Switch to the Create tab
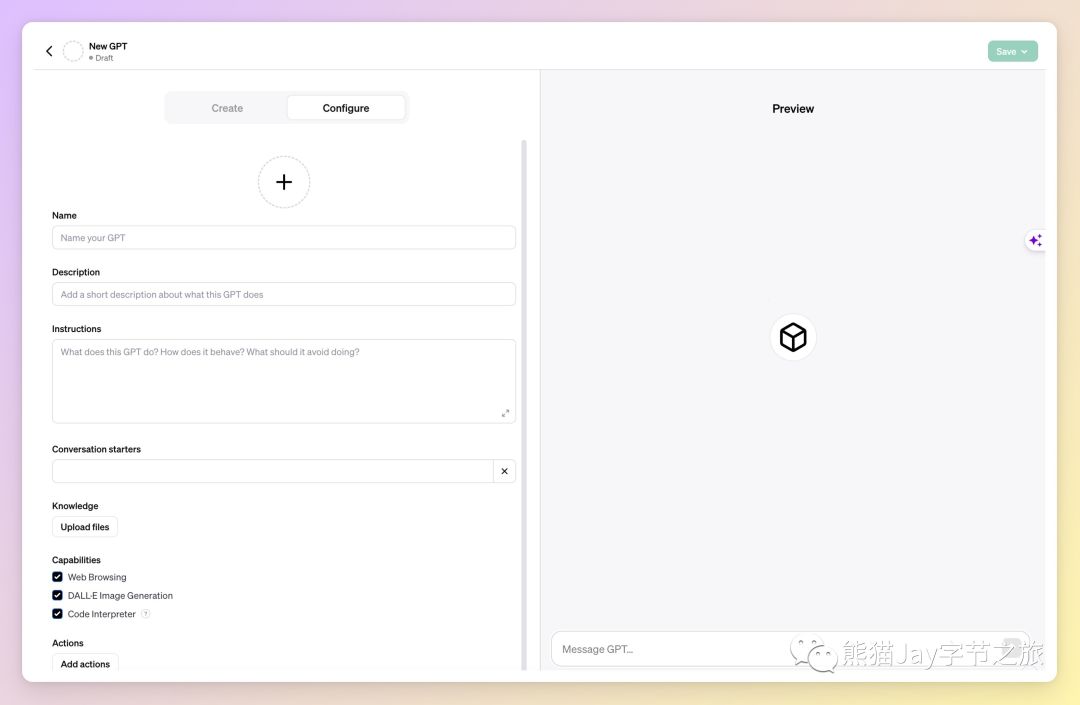This screenshot has height=705, width=1080. tap(227, 108)
